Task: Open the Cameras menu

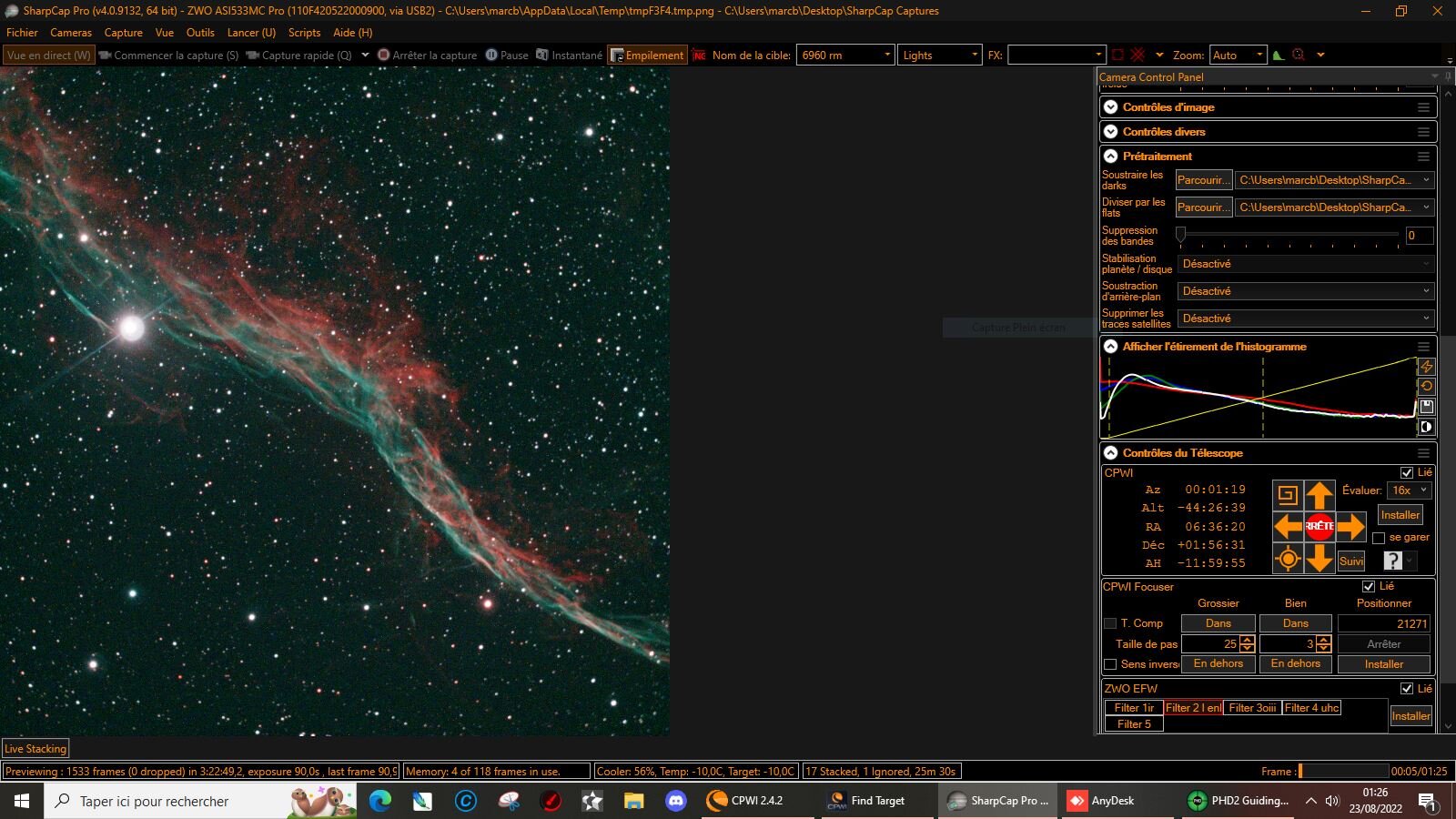Action: coord(71,33)
